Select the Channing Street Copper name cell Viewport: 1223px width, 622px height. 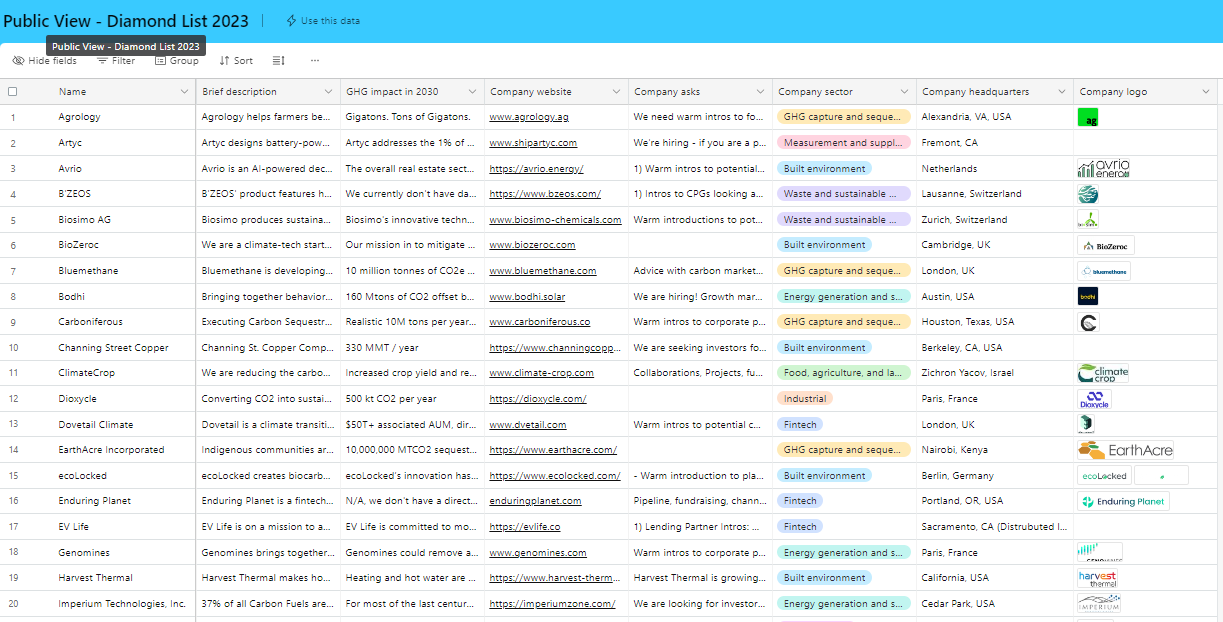(124, 348)
